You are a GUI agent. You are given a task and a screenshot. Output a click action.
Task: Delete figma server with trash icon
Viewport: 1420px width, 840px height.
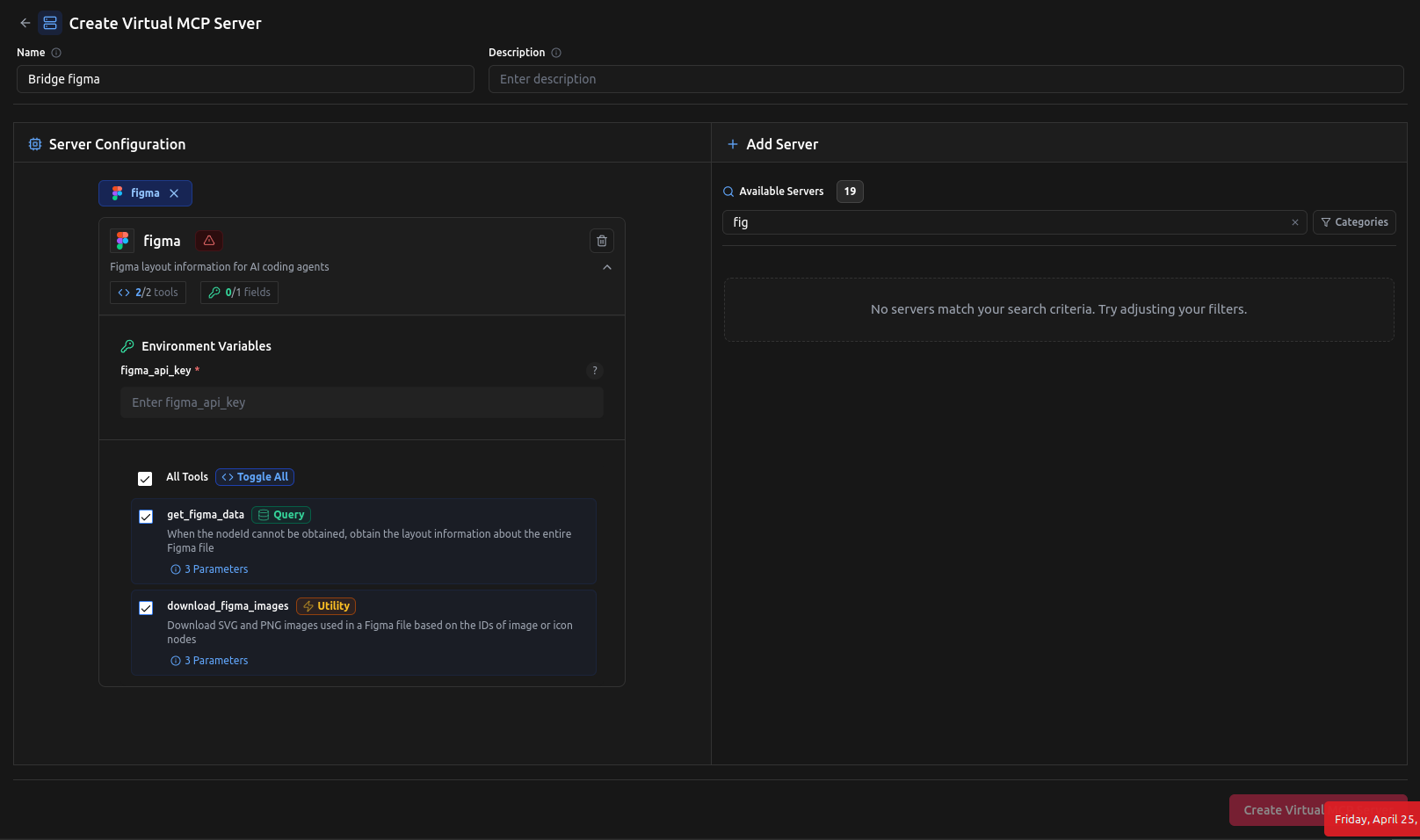coord(602,241)
